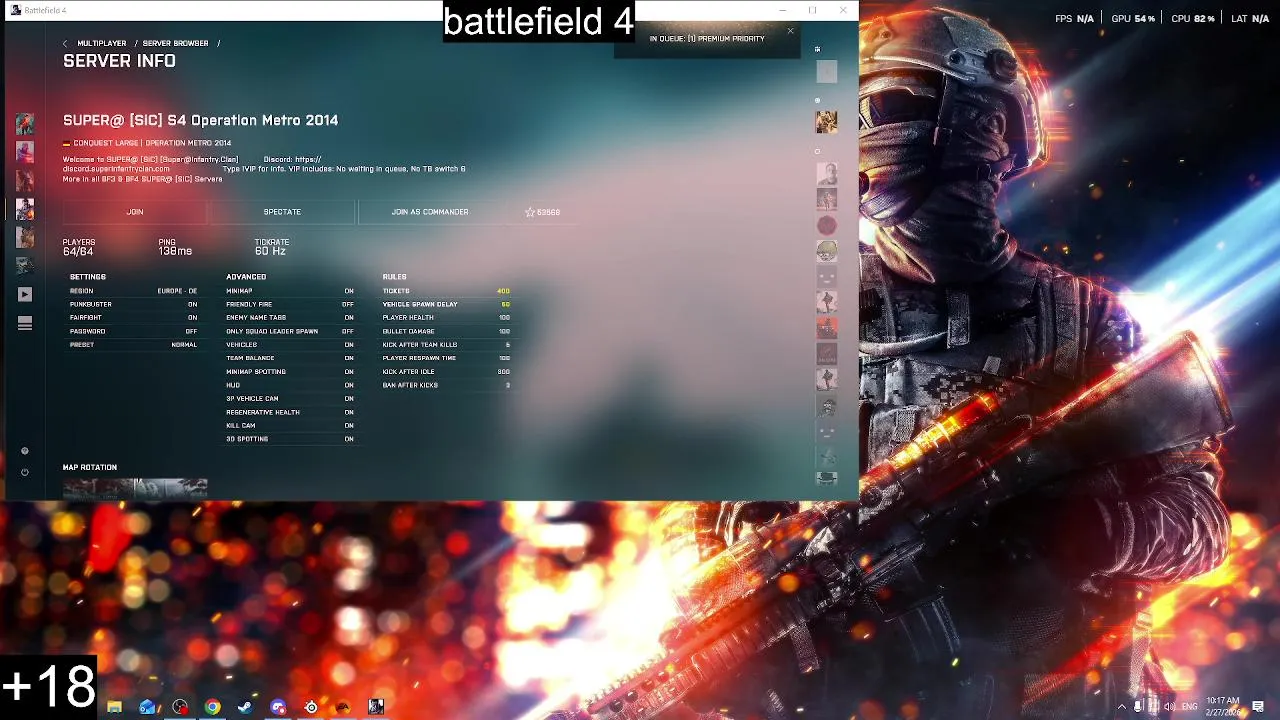Select the TICKETS rule row

(x=446, y=291)
